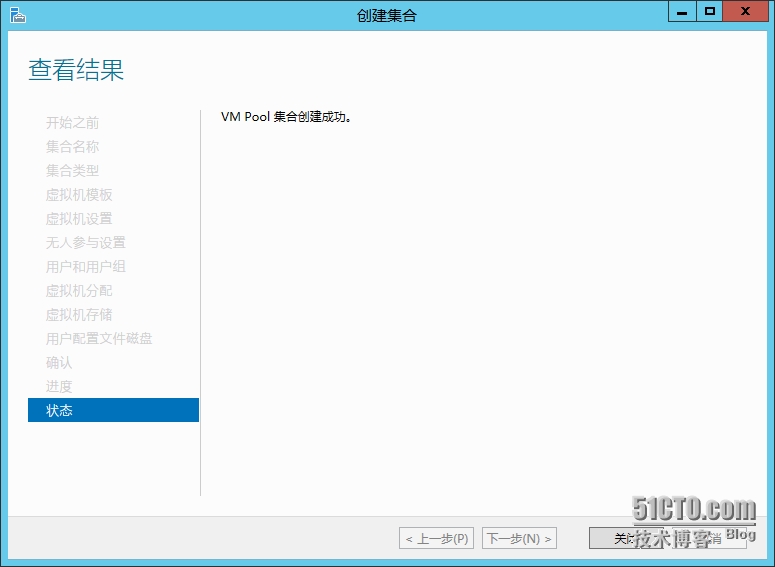The height and width of the screenshot is (567, 775).
Task: Select the 虚拟机设置 step
Action: [x=79, y=218]
